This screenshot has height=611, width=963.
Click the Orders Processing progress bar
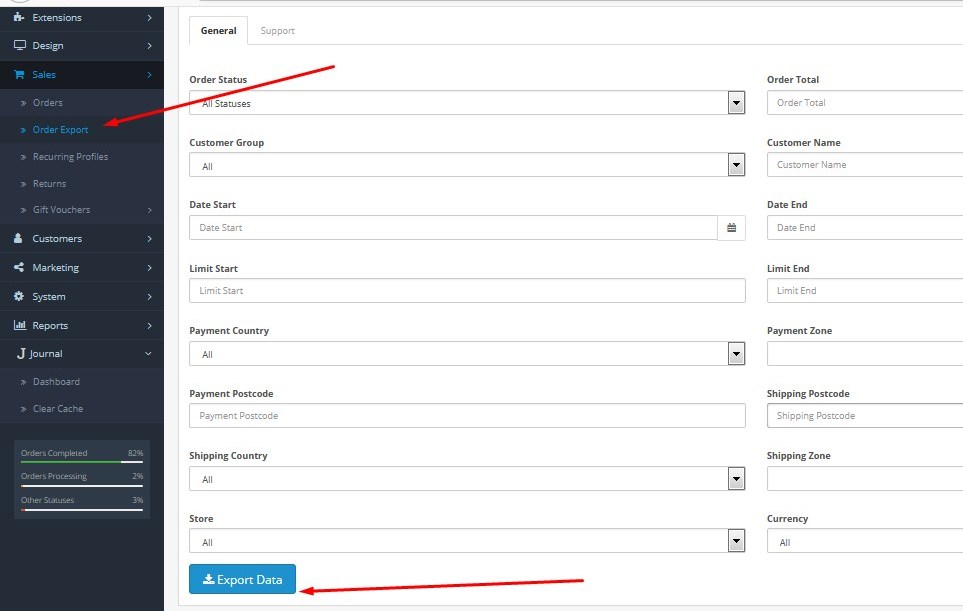82,486
